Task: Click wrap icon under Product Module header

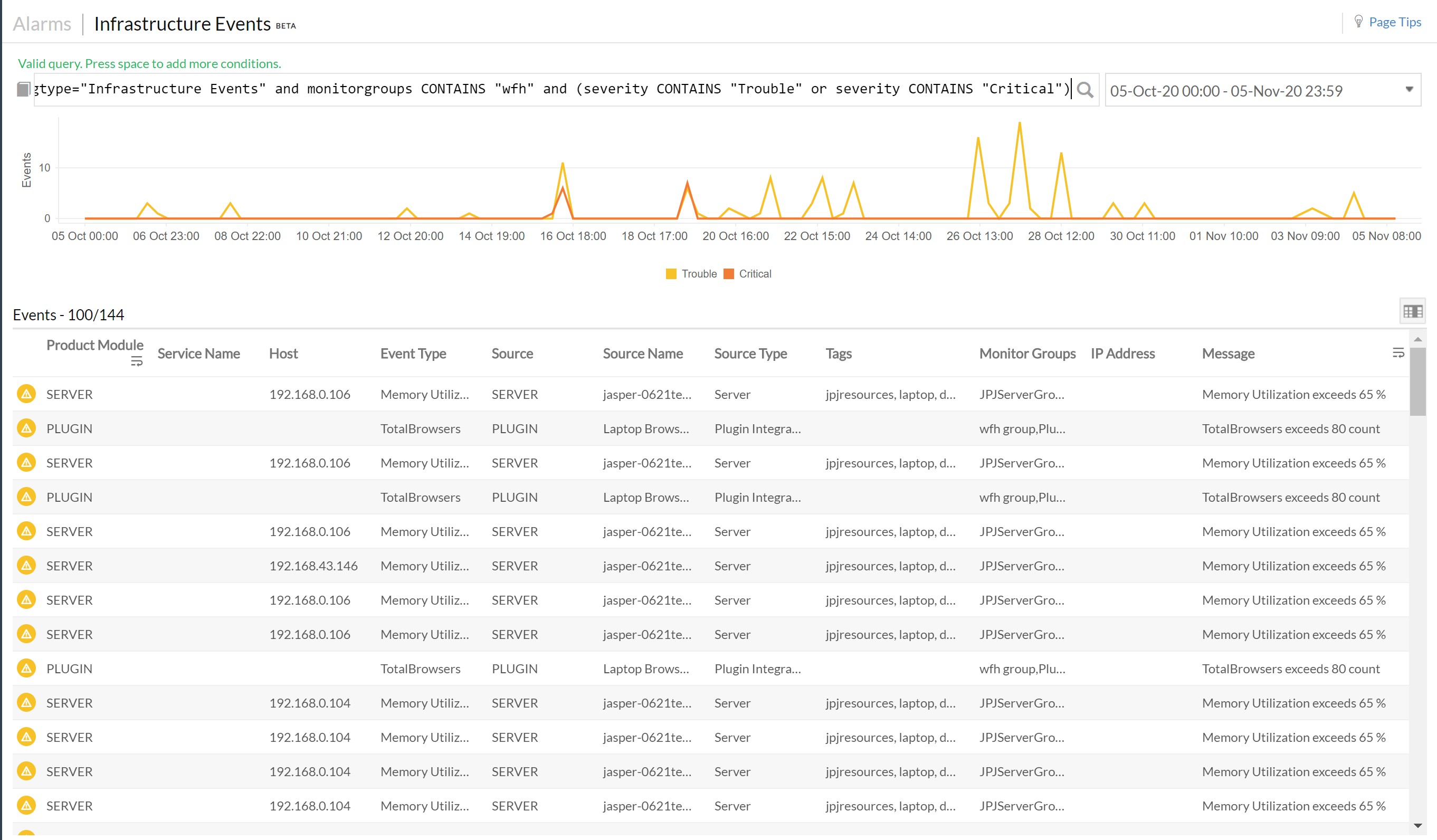Action: [136, 361]
